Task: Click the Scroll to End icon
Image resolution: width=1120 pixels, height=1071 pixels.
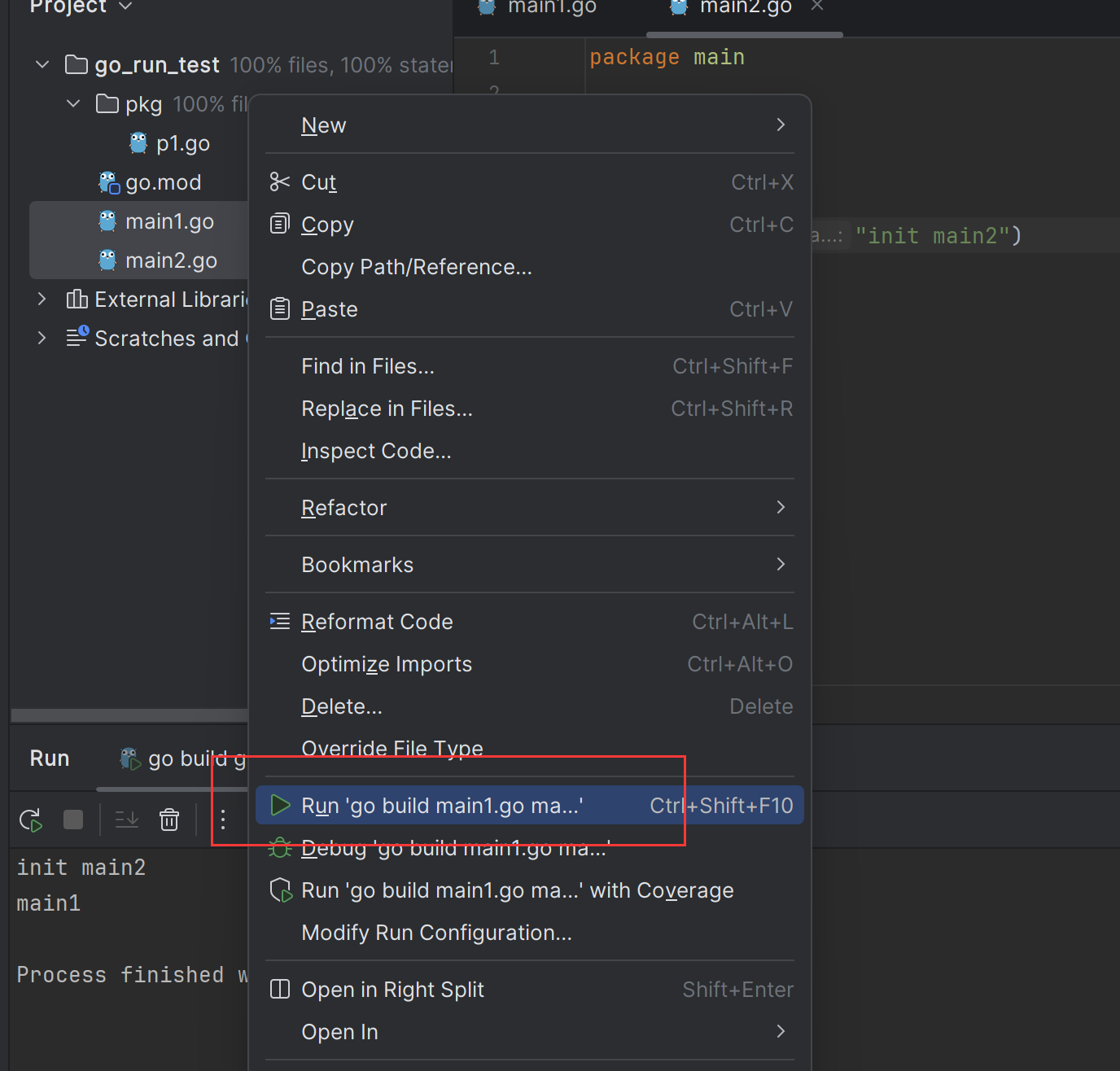Action: coord(127,820)
